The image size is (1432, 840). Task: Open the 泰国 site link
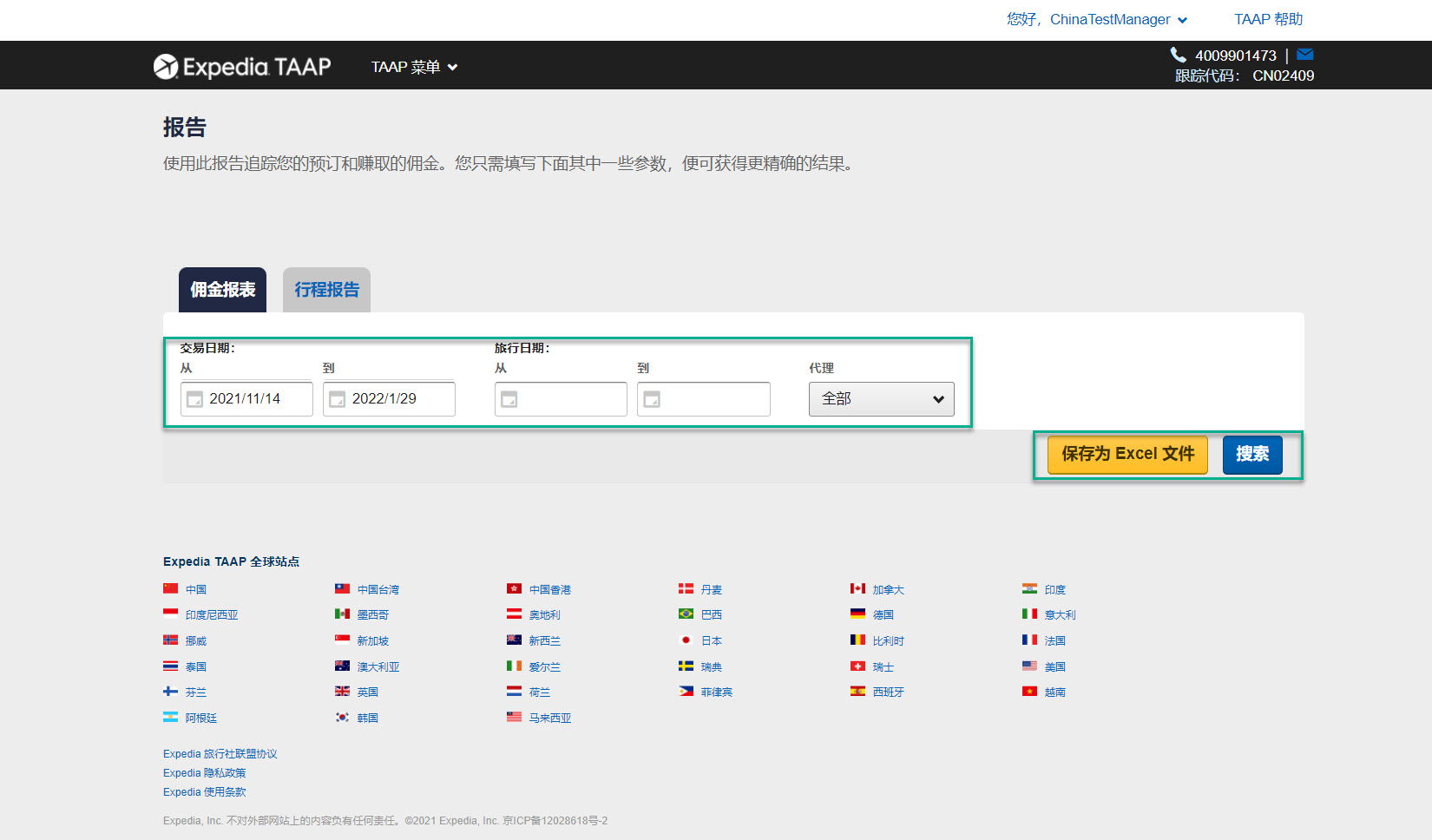tap(196, 667)
